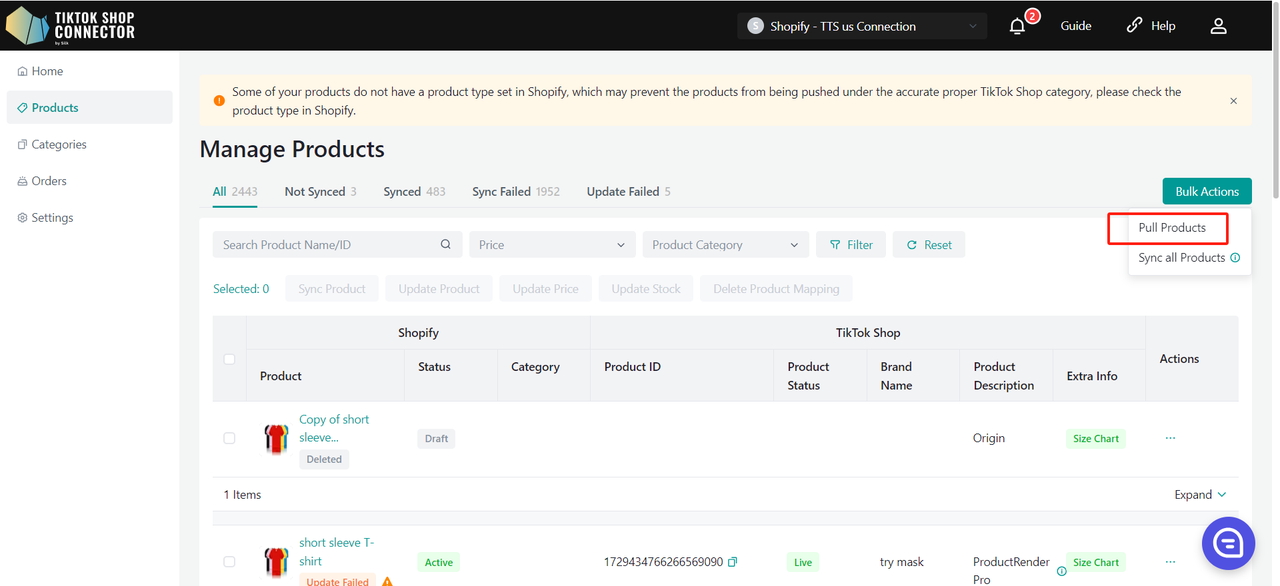Click info icon beside Sync all Products
This screenshot has height=586, width=1280.
(x=1235, y=258)
